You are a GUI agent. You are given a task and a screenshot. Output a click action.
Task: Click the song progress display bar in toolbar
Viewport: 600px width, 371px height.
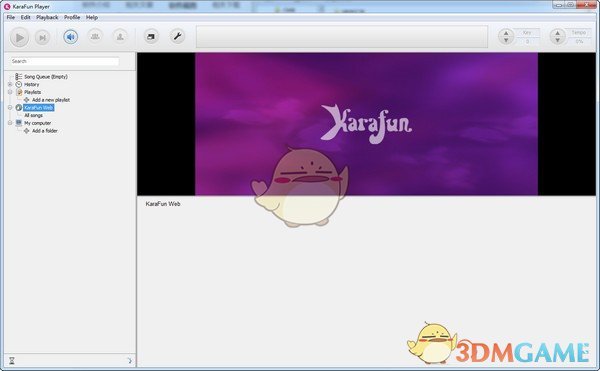coord(342,37)
